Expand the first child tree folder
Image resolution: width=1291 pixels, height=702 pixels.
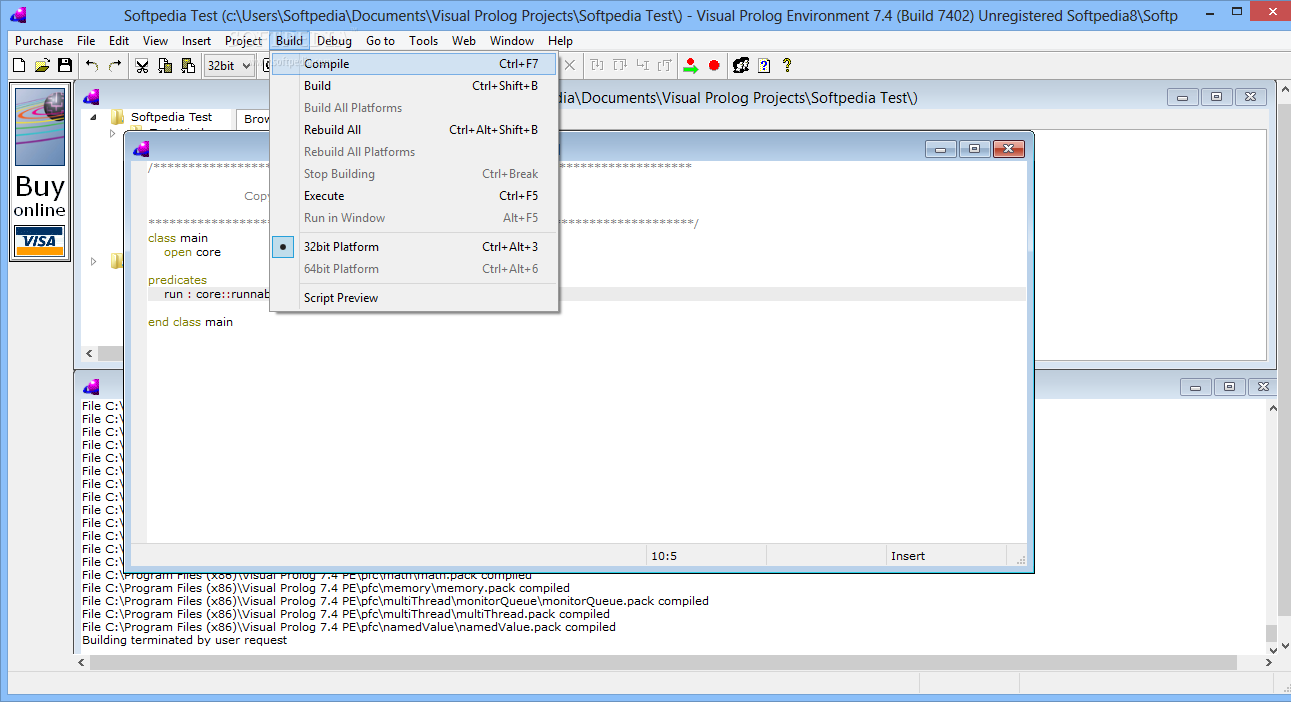tap(113, 133)
